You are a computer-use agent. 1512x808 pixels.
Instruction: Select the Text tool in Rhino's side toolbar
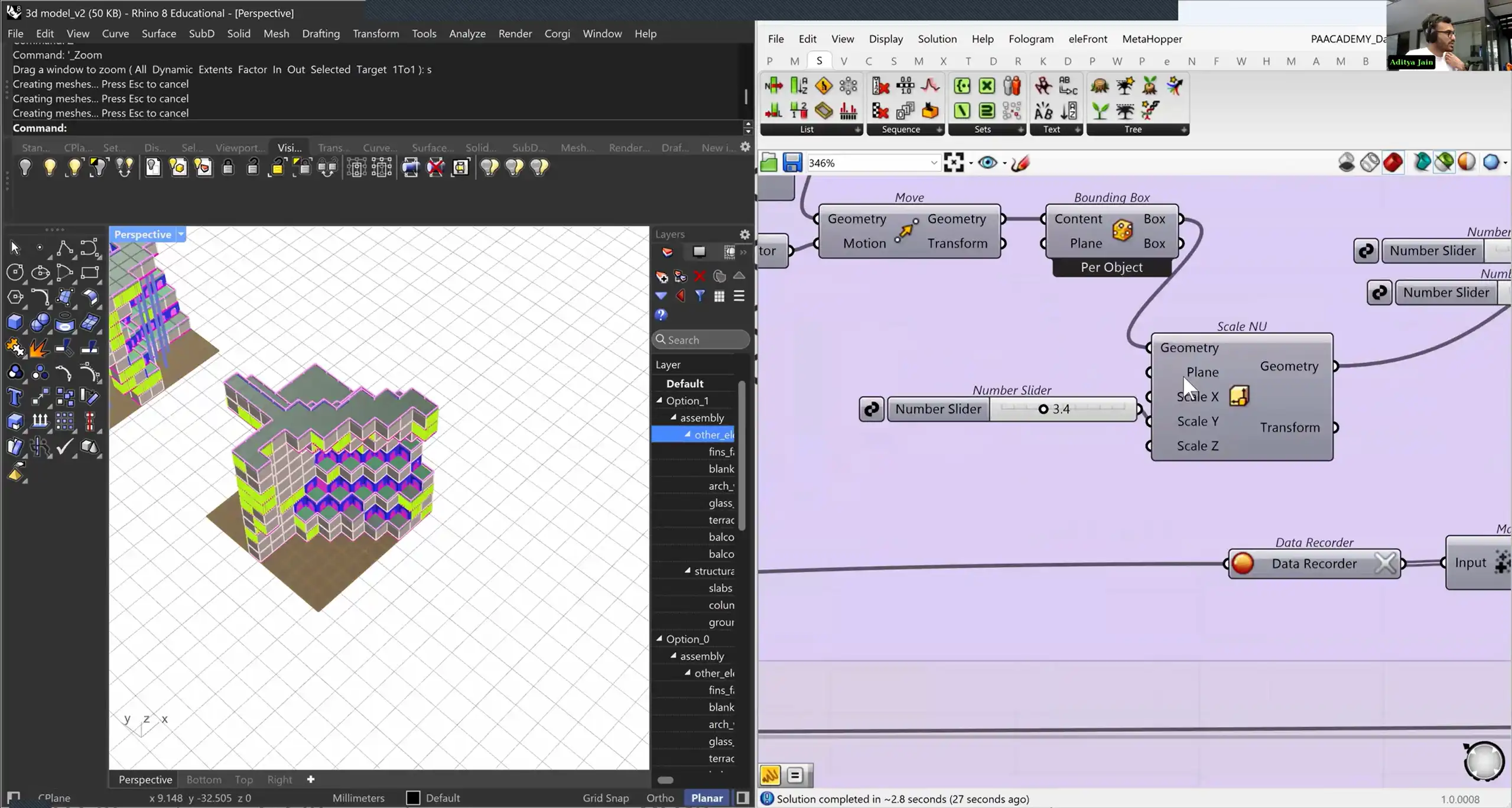(x=15, y=397)
